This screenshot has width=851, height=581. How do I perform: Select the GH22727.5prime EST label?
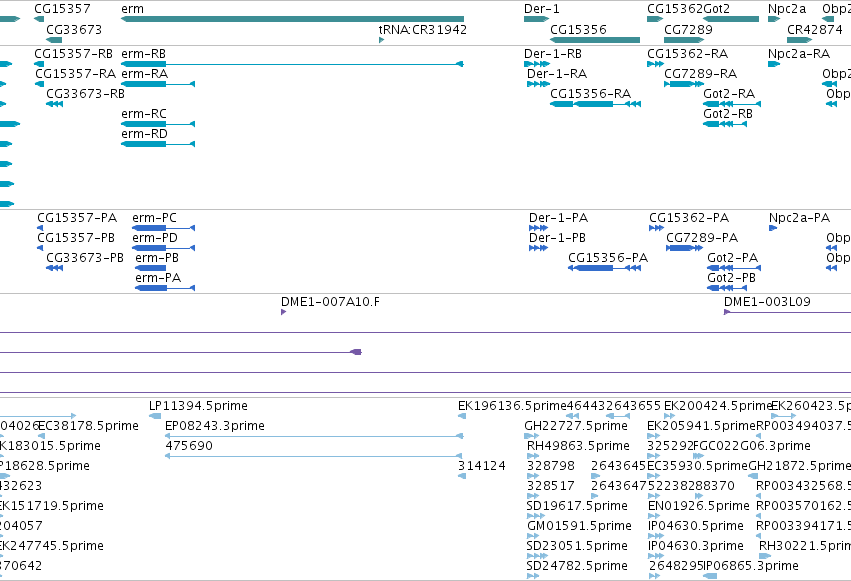[576, 426]
